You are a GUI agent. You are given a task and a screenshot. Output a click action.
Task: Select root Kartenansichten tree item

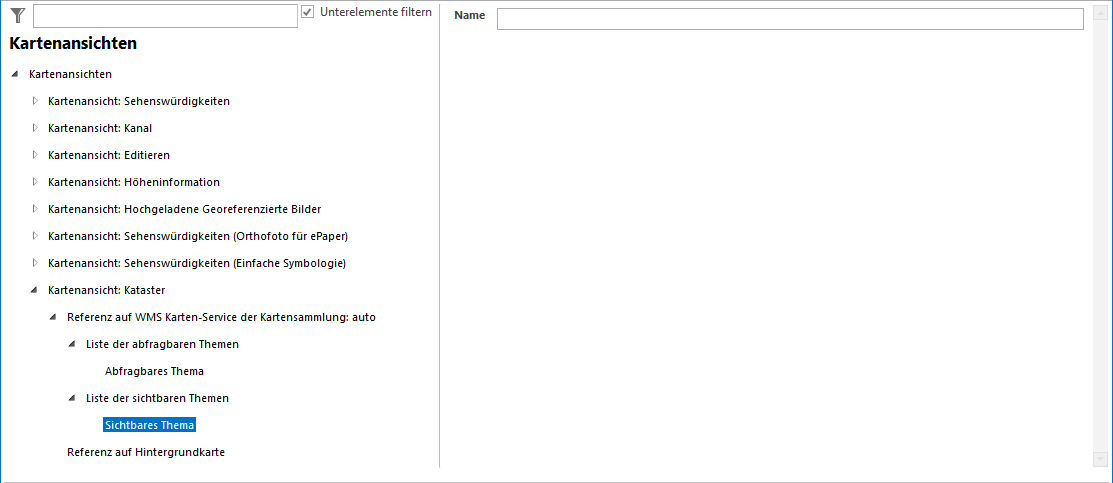[70, 74]
